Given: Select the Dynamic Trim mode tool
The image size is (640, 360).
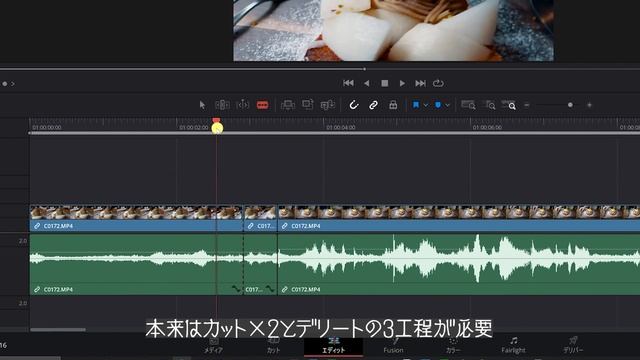Looking at the screenshot, I should [x=243, y=105].
